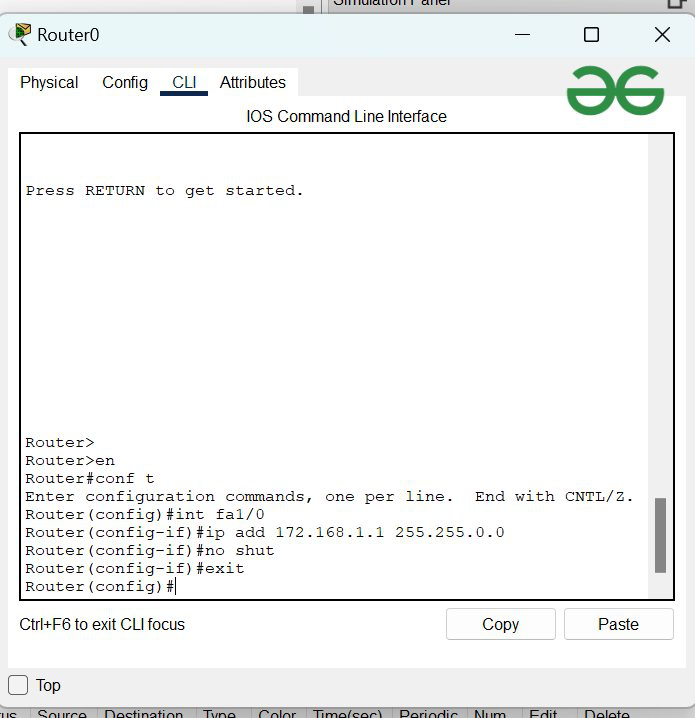Screen dimensions: 695x718
Task: Click the Type column header
Action: (219, 714)
